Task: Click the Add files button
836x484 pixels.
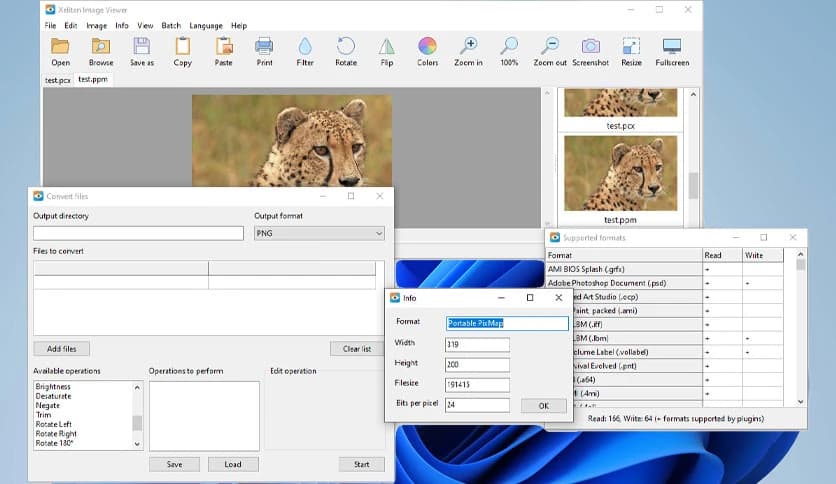Action: click(x=61, y=349)
